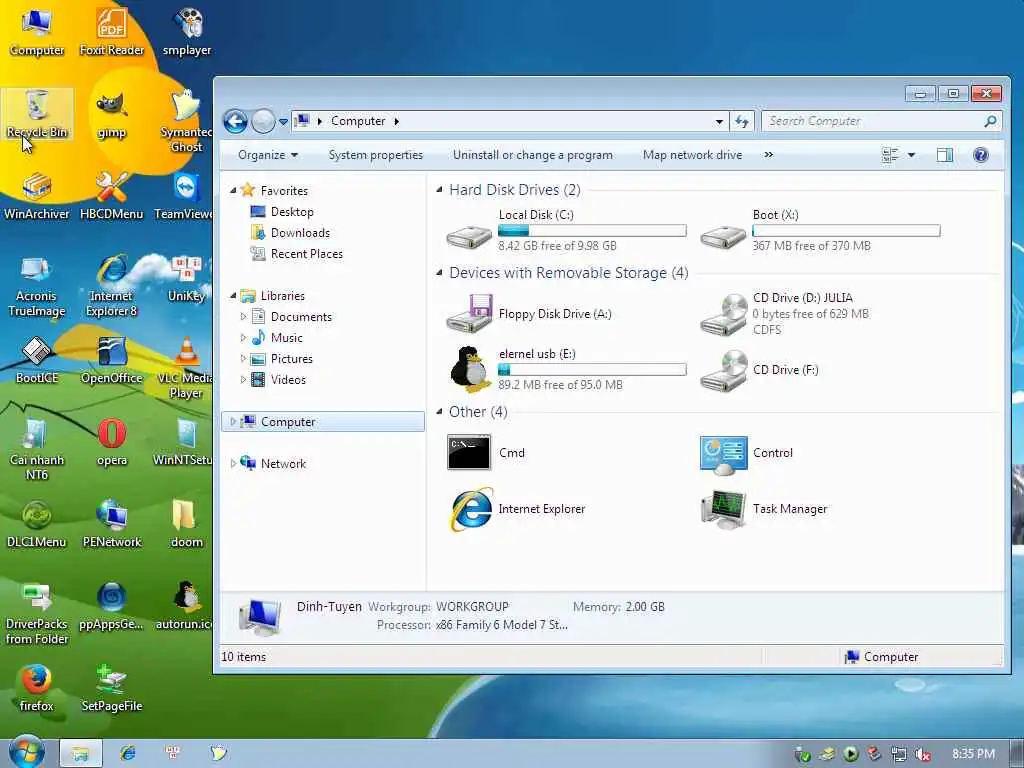This screenshot has height=768, width=1024.
Task: Select the doom folder on desktop
Action: point(186,524)
